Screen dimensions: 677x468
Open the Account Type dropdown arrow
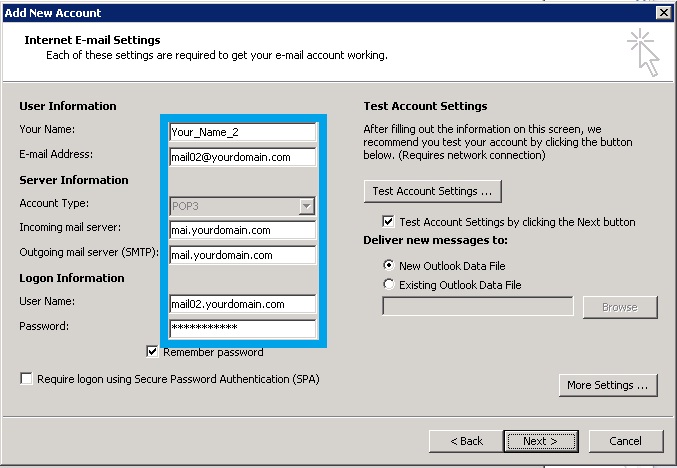point(306,206)
